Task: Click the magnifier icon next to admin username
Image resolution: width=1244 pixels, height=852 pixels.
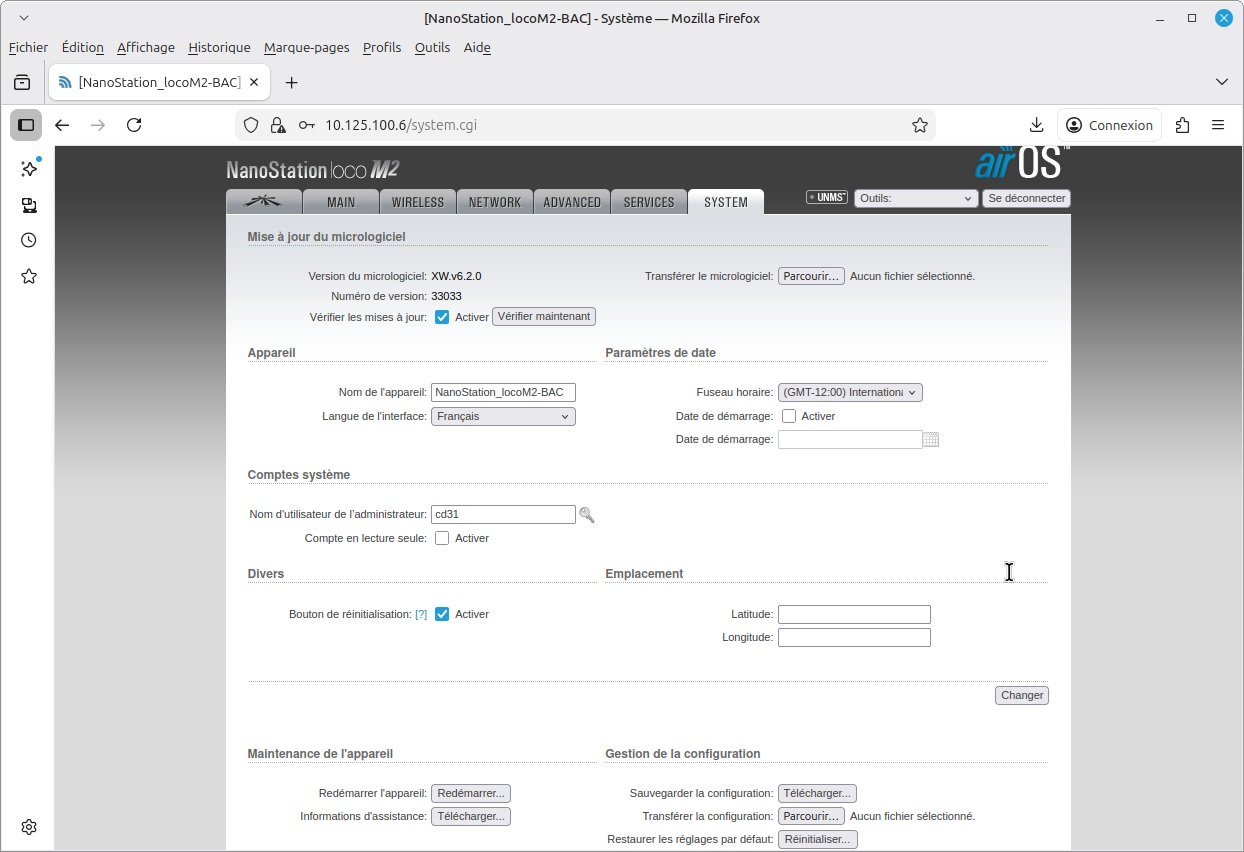Action: point(587,515)
